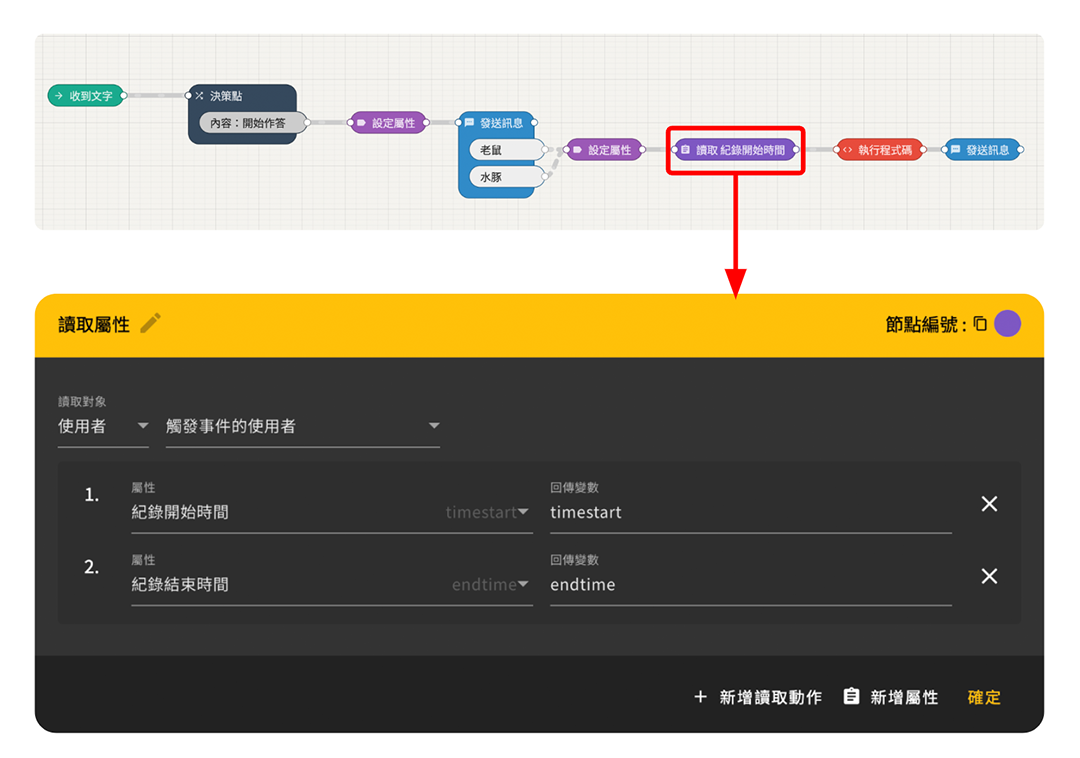Click the branch icon on 決策點 node
The height and width of the screenshot is (758, 1080).
pos(200,96)
